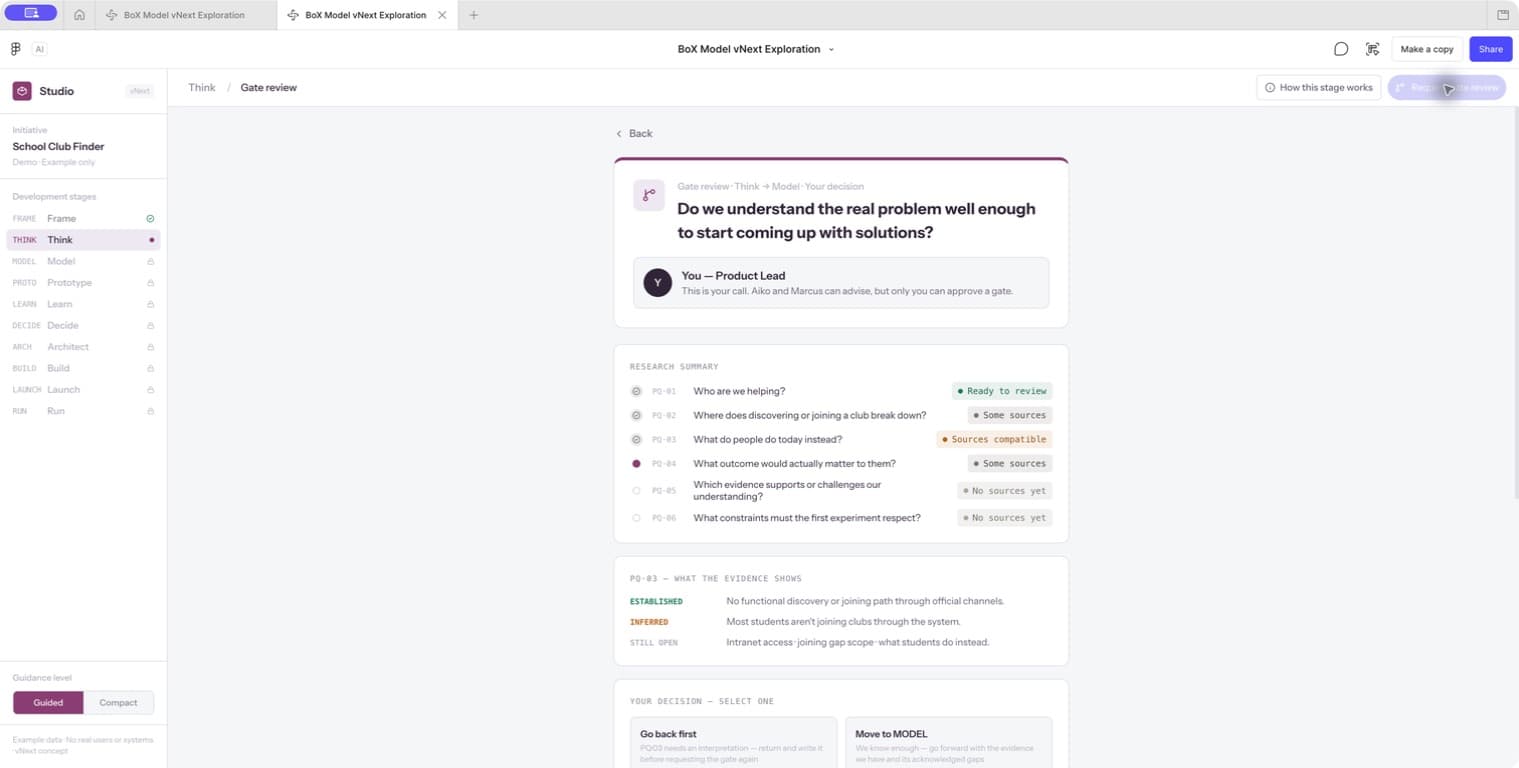Click the Figma logo main menu icon

pyautogui.click(x=15, y=49)
